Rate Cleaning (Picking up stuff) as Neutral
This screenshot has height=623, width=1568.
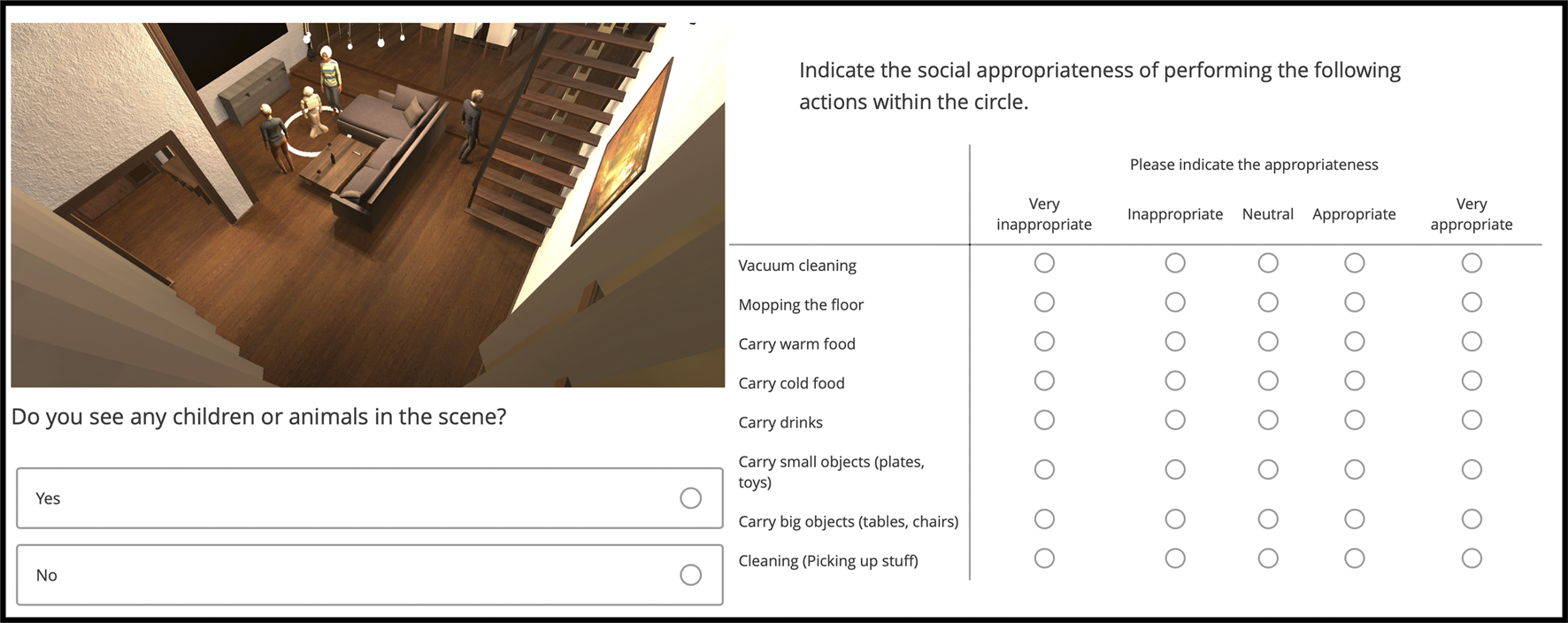point(1268,558)
